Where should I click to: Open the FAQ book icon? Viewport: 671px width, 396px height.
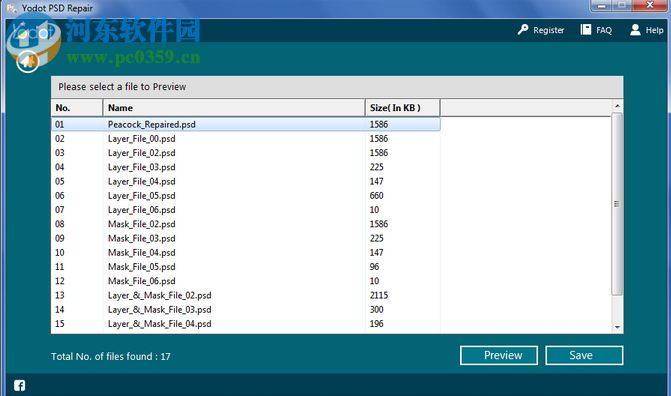585,30
